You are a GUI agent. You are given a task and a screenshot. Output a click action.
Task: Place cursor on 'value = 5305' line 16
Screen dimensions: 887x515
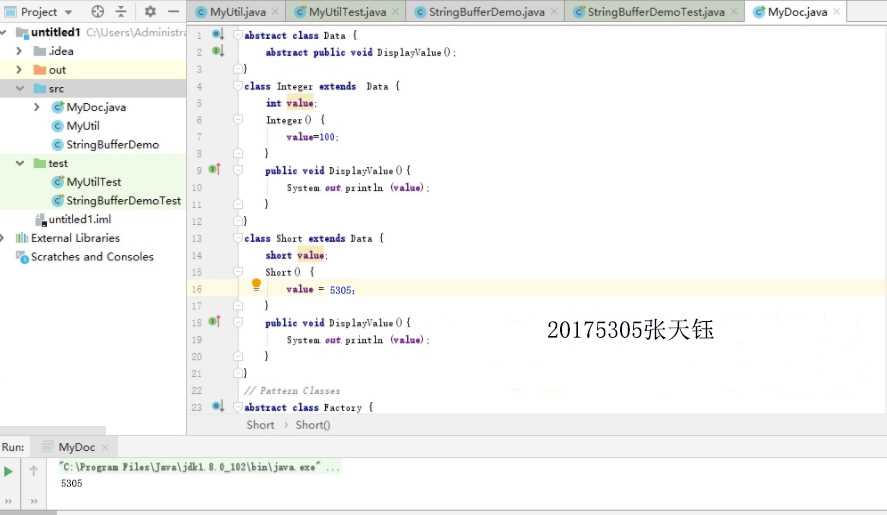(321, 289)
